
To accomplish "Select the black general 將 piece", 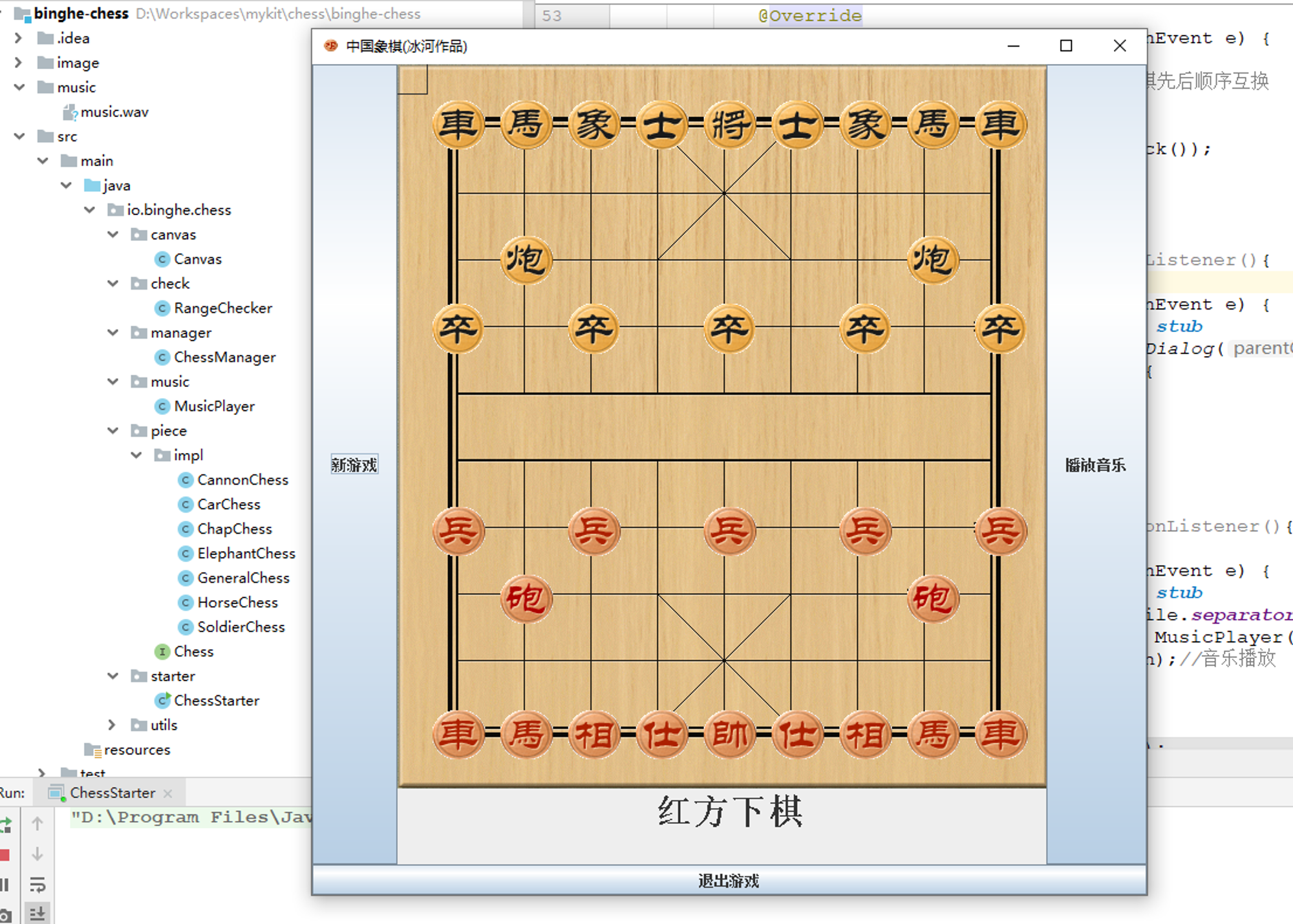I will pyautogui.click(x=729, y=124).
